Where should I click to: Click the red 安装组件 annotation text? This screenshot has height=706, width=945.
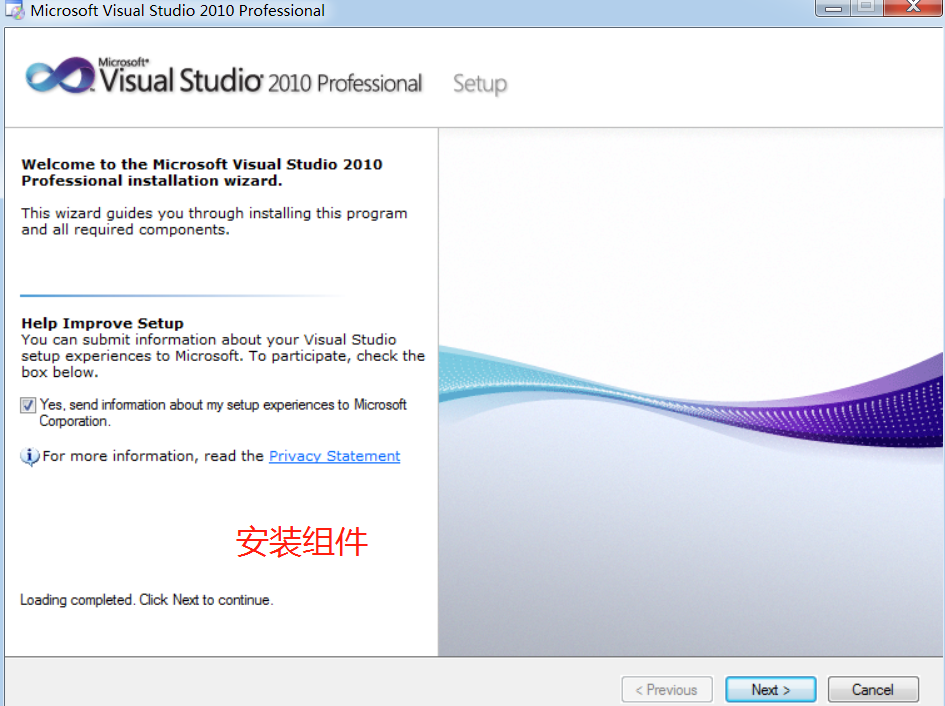point(302,542)
